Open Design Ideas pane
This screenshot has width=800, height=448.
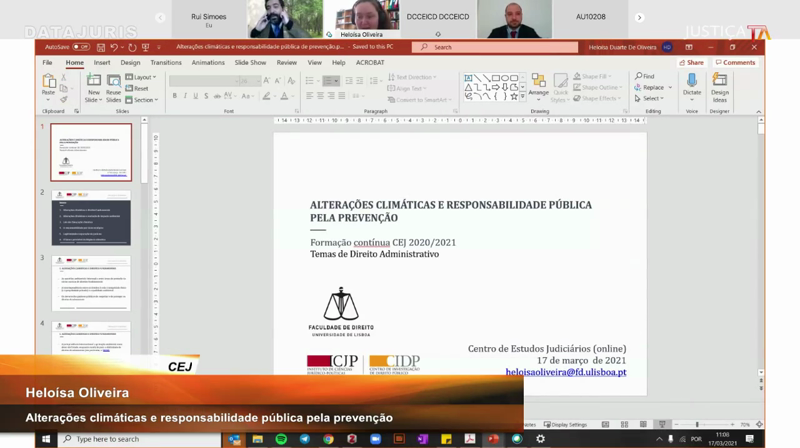[x=720, y=82]
